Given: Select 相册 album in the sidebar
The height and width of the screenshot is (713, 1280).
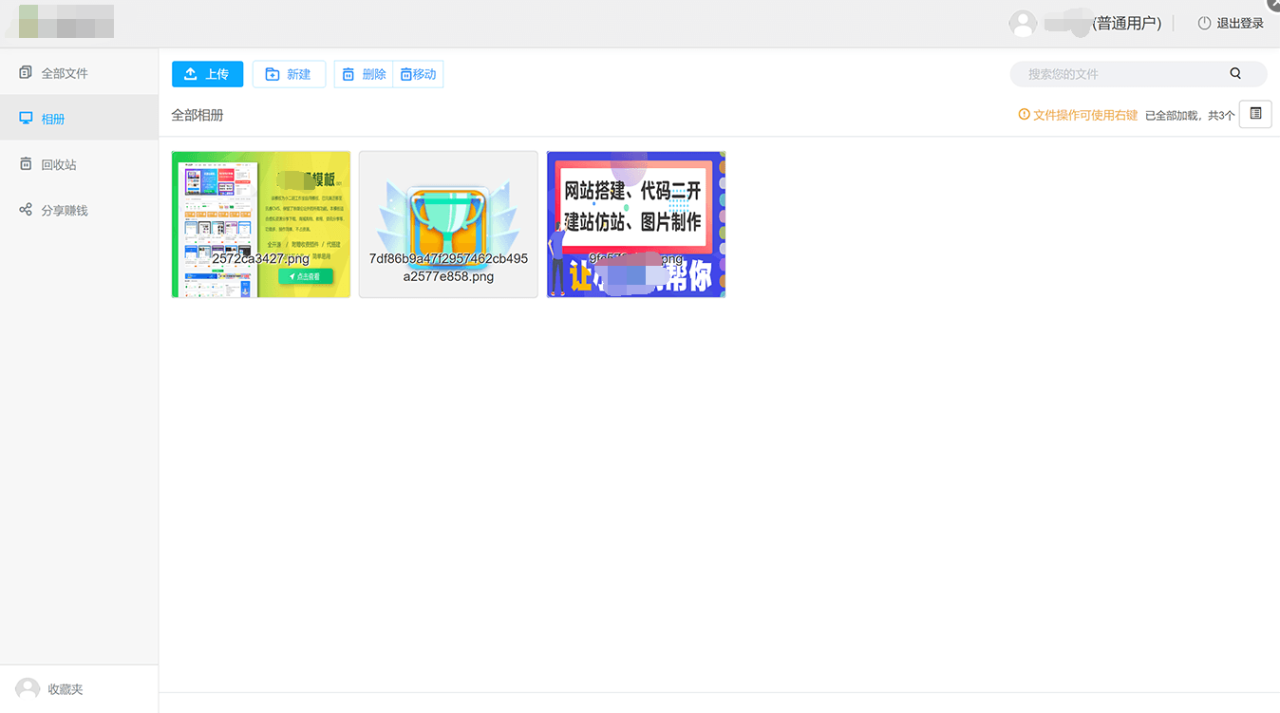Looking at the screenshot, I should [53, 119].
